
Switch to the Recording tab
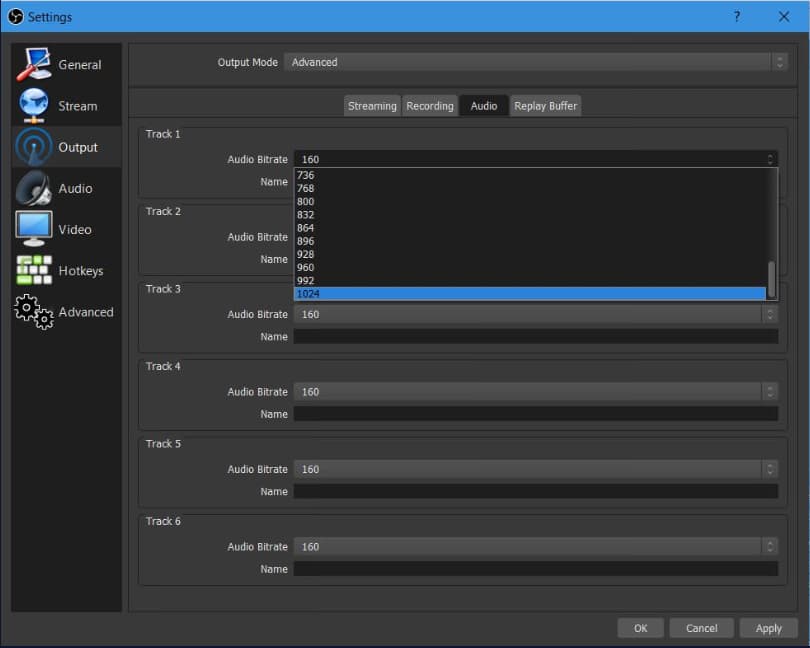[430, 106]
